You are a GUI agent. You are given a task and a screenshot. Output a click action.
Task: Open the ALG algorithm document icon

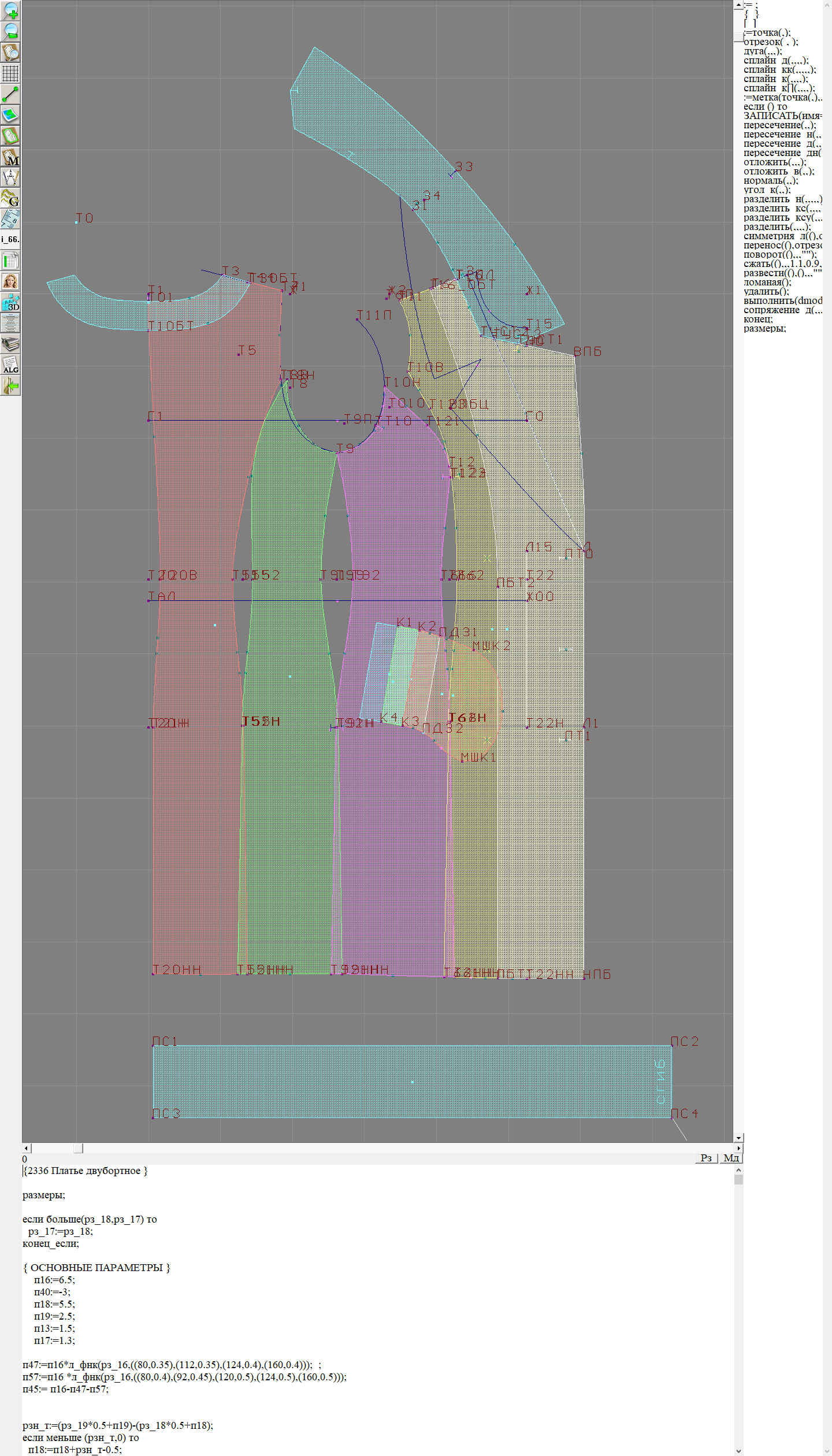(x=10, y=365)
